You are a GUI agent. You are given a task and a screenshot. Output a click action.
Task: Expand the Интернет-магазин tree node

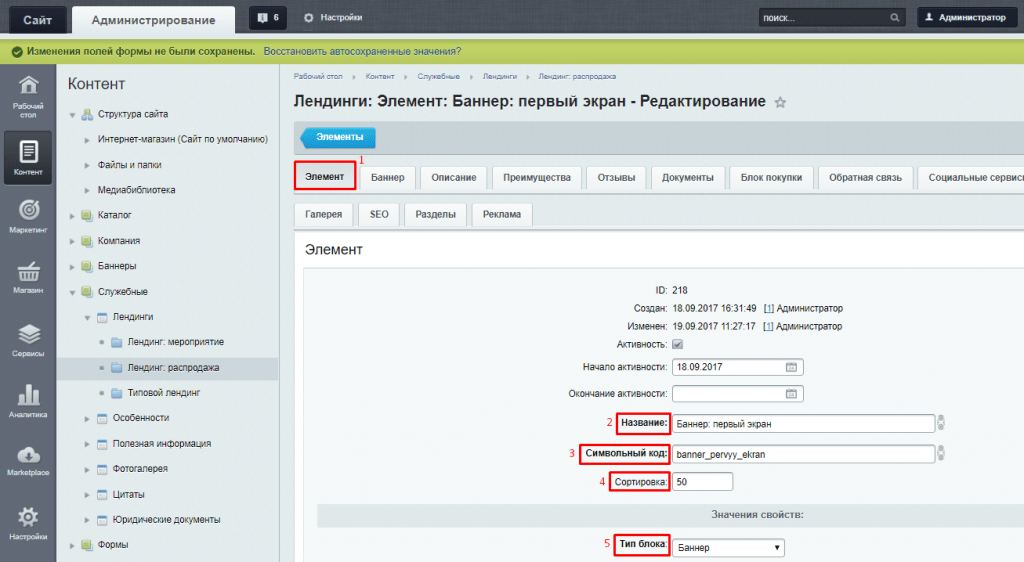click(87, 140)
